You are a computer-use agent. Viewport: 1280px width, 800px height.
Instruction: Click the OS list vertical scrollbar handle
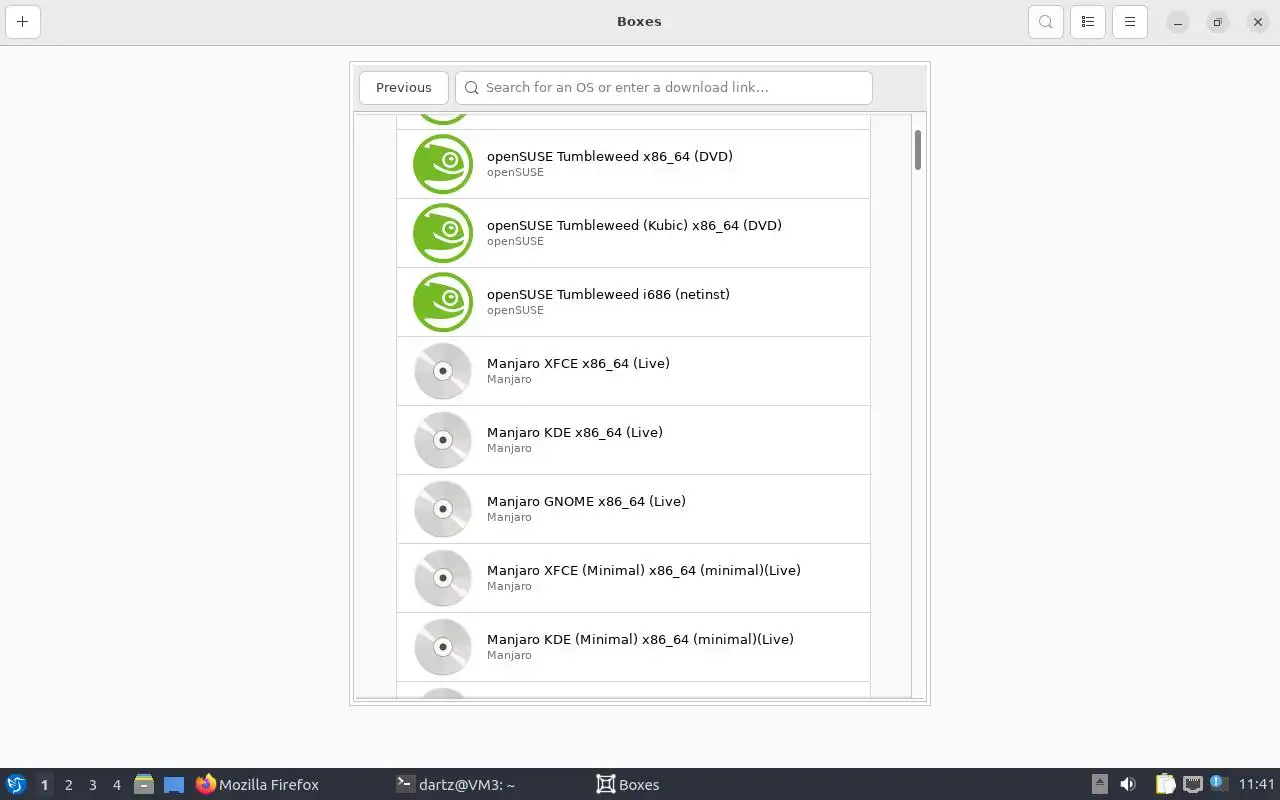(917, 150)
